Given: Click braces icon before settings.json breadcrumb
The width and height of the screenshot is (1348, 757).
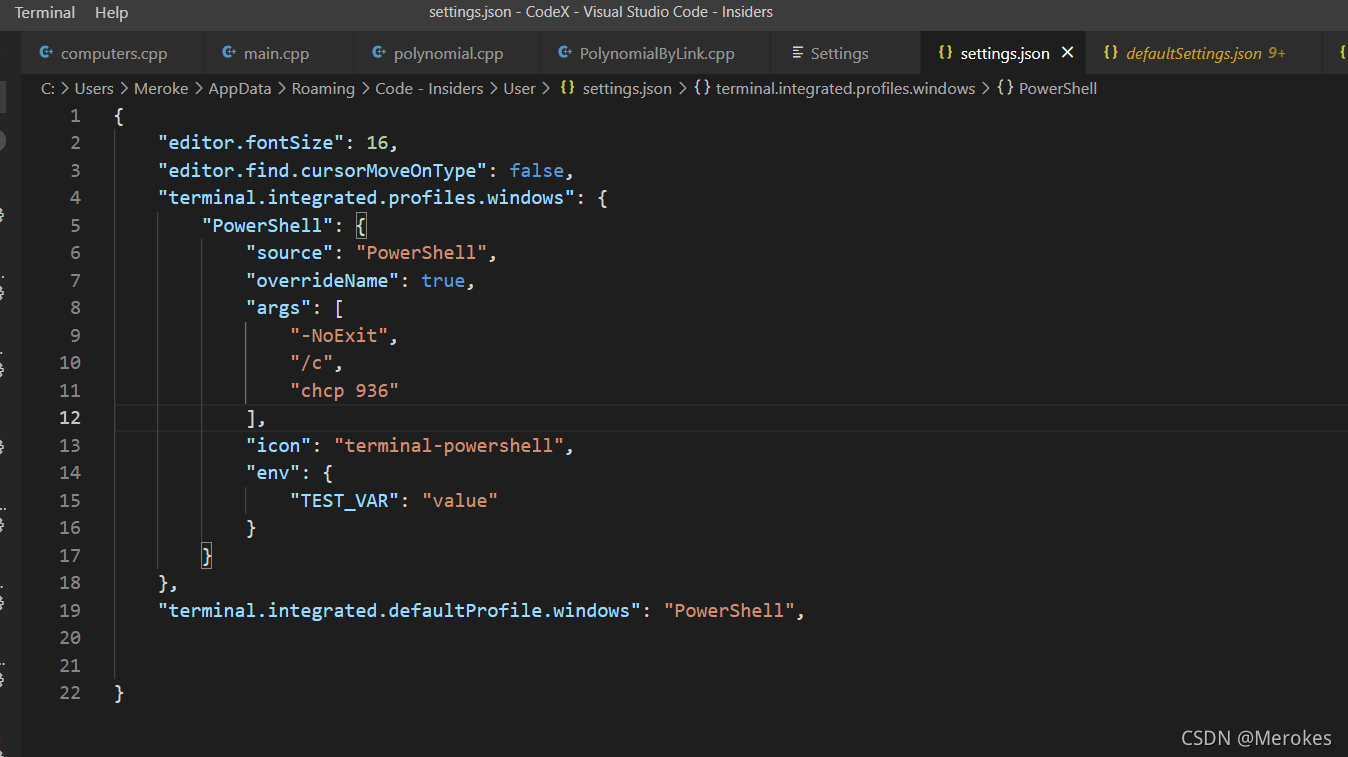Looking at the screenshot, I should (x=567, y=88).
